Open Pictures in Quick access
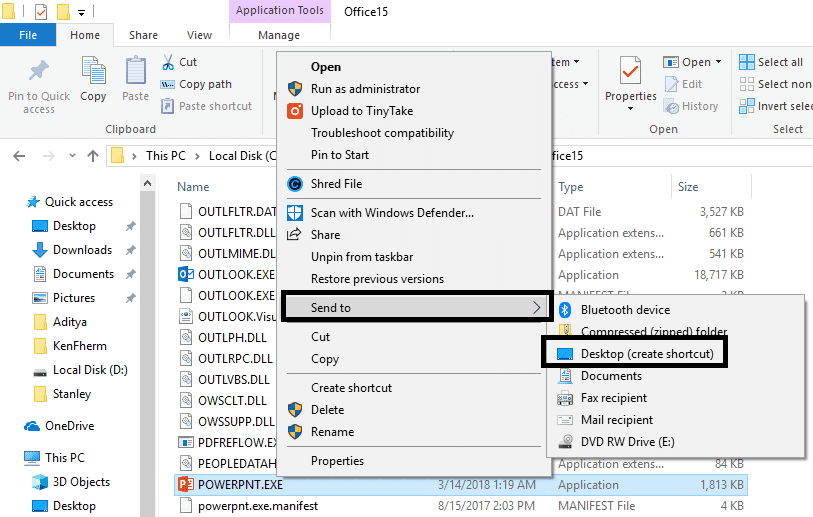Screen dimensions: 813x517 point(74,298)
